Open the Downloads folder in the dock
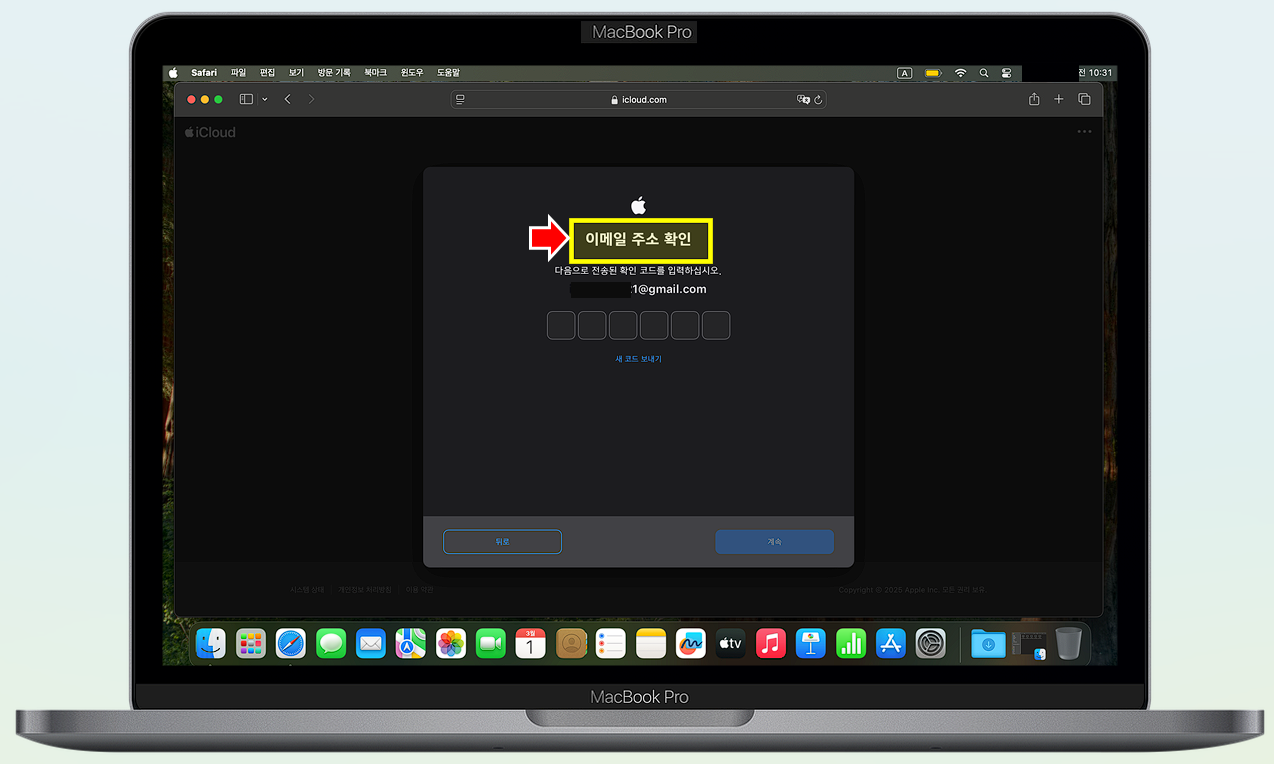The height and width of the screenshot is (764, 1274). (988, 643)
